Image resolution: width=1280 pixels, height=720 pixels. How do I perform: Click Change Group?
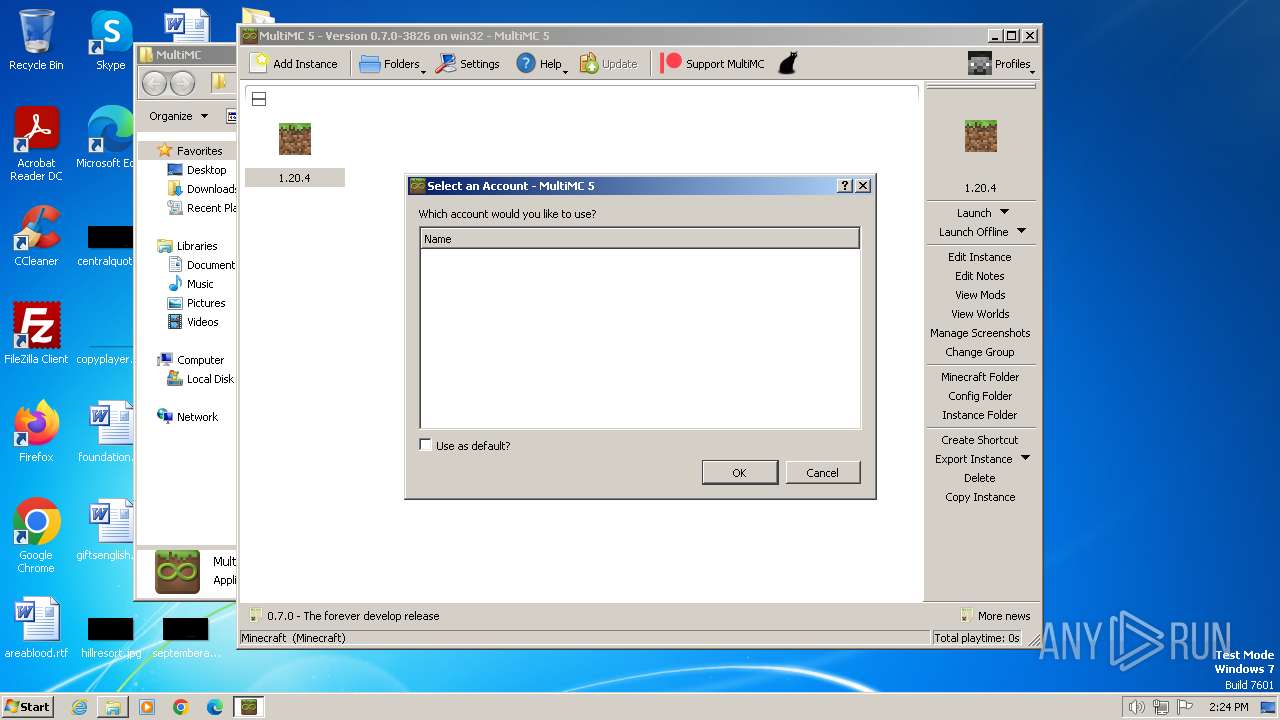pyautogui.click(x=980, y=352)
